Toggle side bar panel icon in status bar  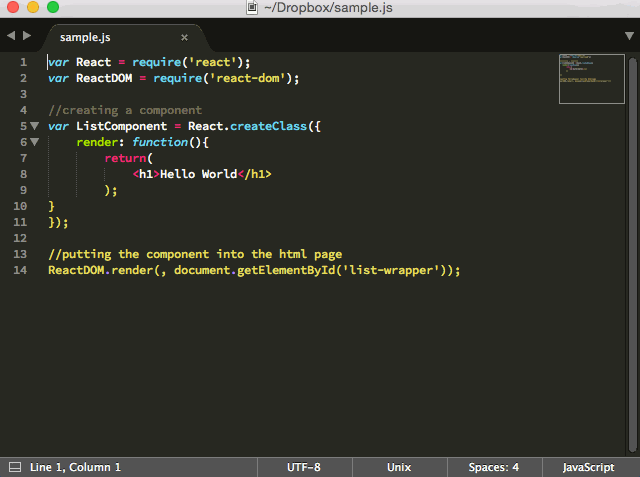coord(15,467)
